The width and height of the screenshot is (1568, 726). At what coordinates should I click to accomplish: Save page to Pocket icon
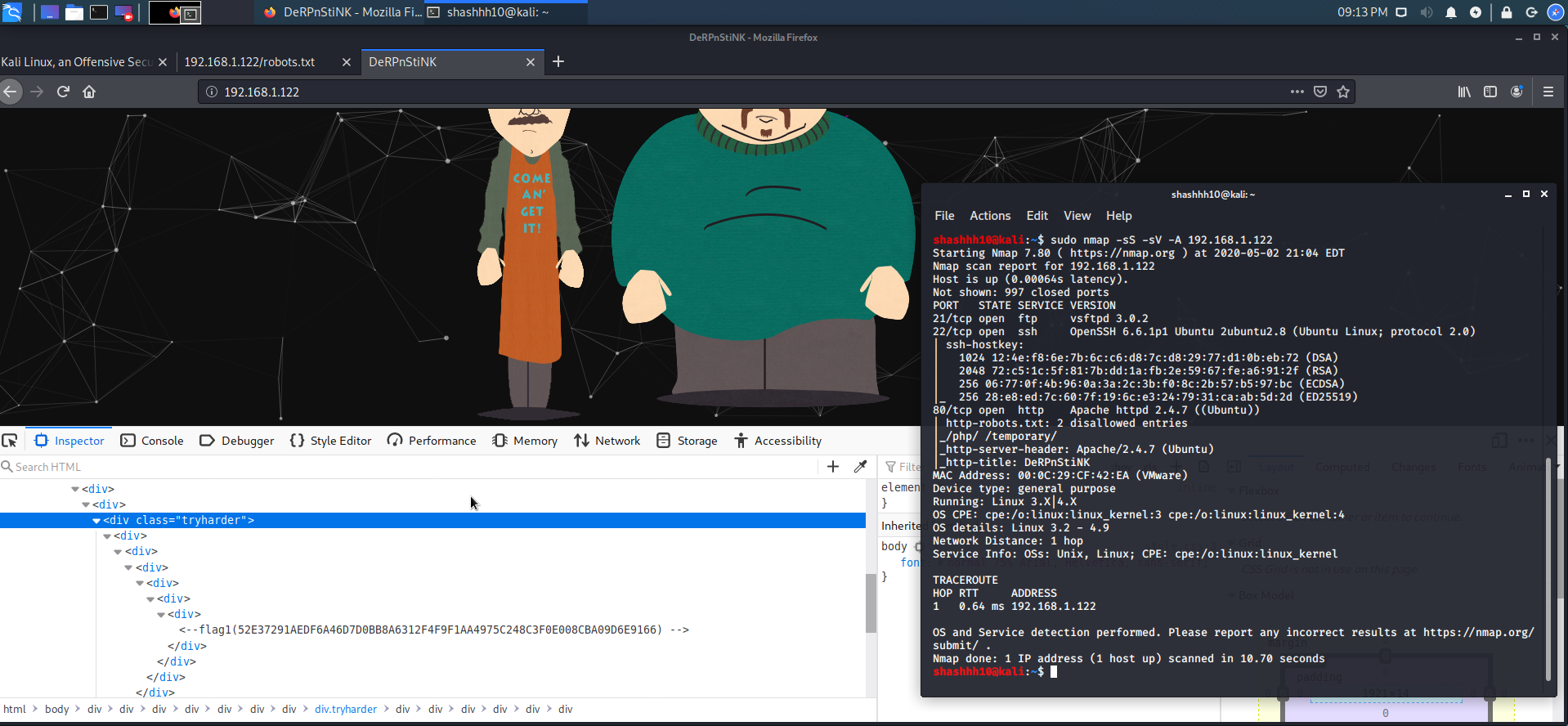[1320, 92]
